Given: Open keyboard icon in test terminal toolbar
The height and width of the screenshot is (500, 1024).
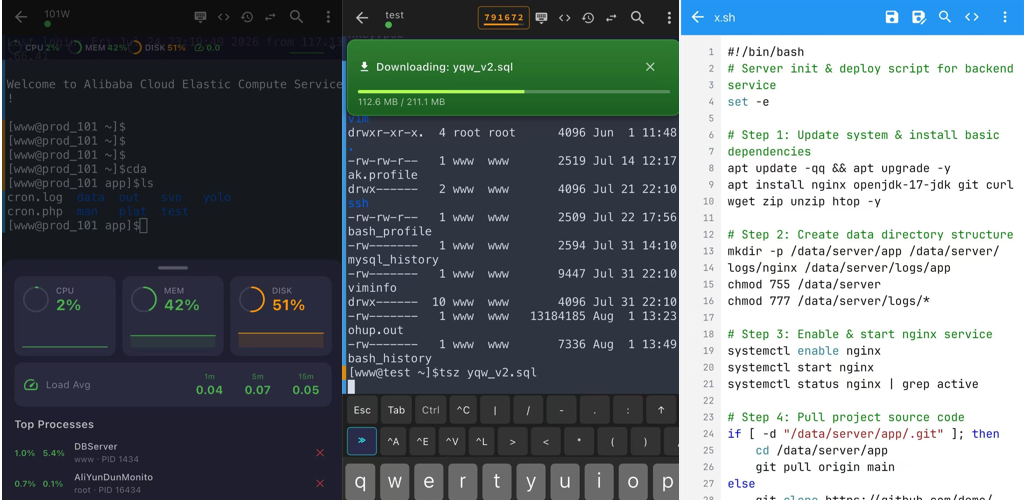Looking at the screenshot, I should click(541, 18).
